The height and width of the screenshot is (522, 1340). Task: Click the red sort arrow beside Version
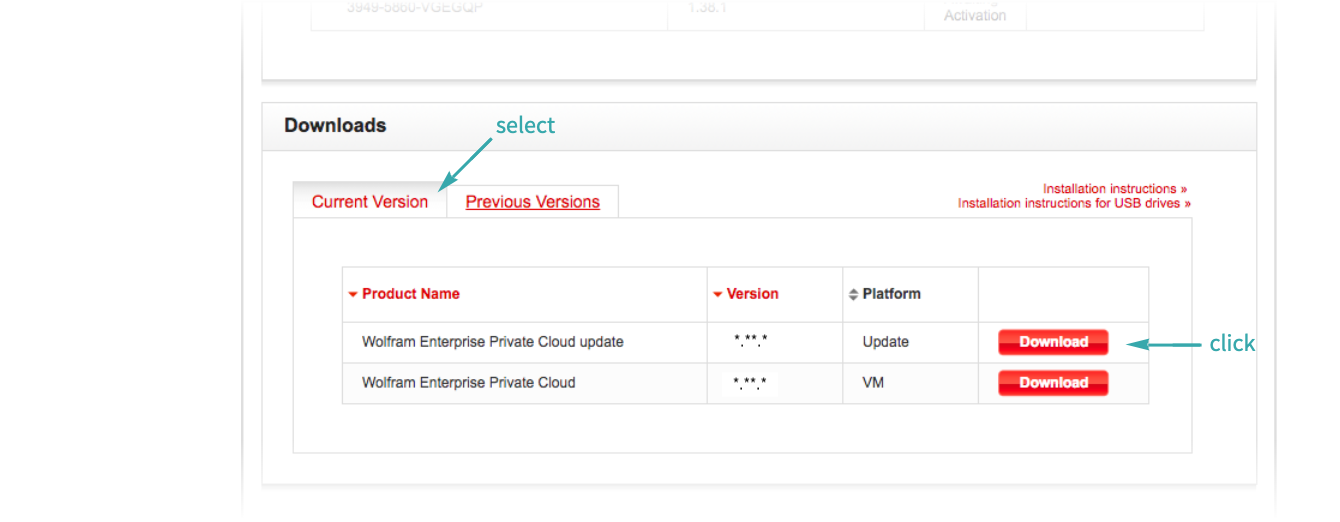pos(718,295)
